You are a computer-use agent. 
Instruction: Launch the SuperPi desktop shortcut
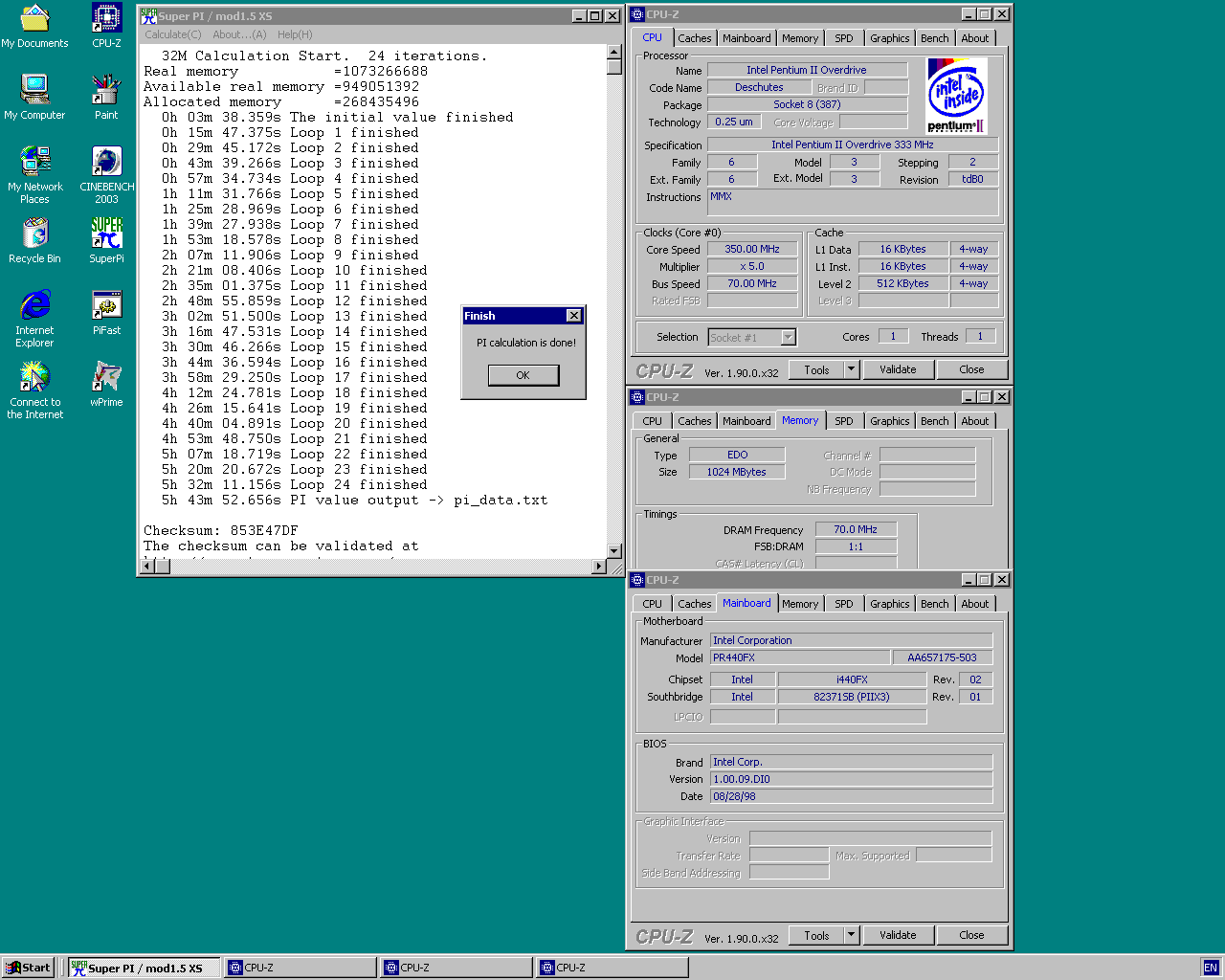coord(106,241)
